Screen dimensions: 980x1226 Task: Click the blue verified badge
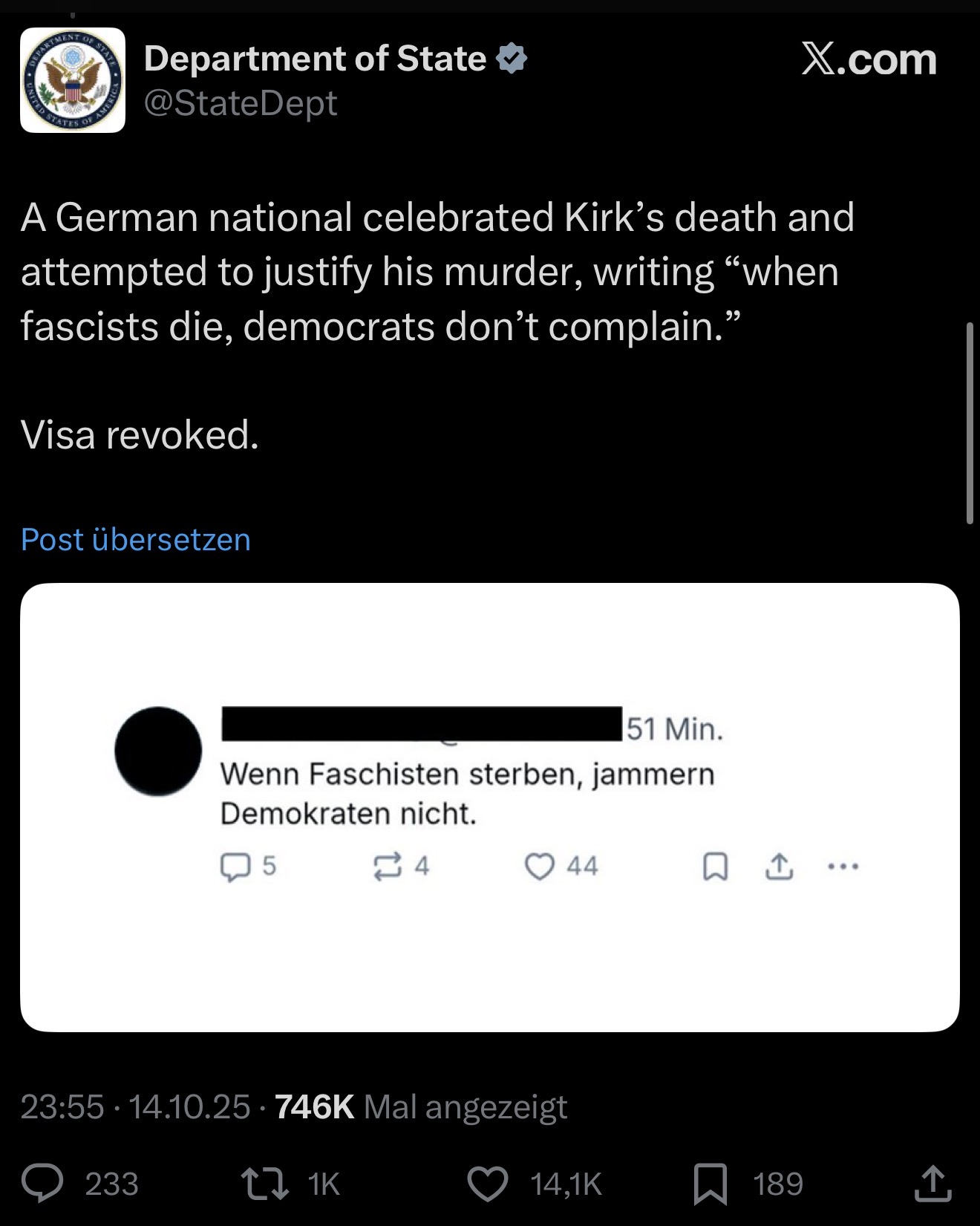tap(512, 58)
